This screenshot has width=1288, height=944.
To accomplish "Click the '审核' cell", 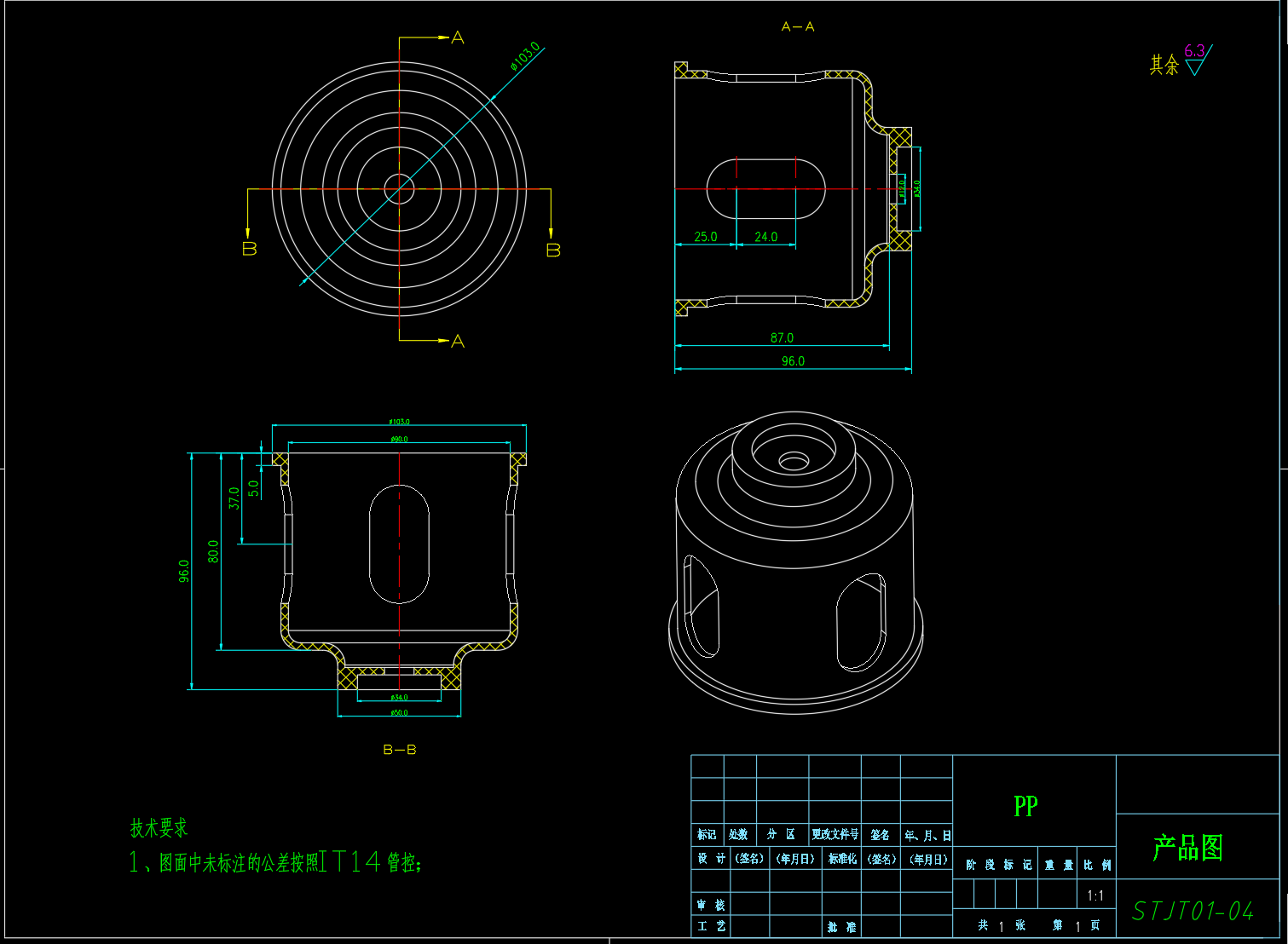I will pos(710,905).
